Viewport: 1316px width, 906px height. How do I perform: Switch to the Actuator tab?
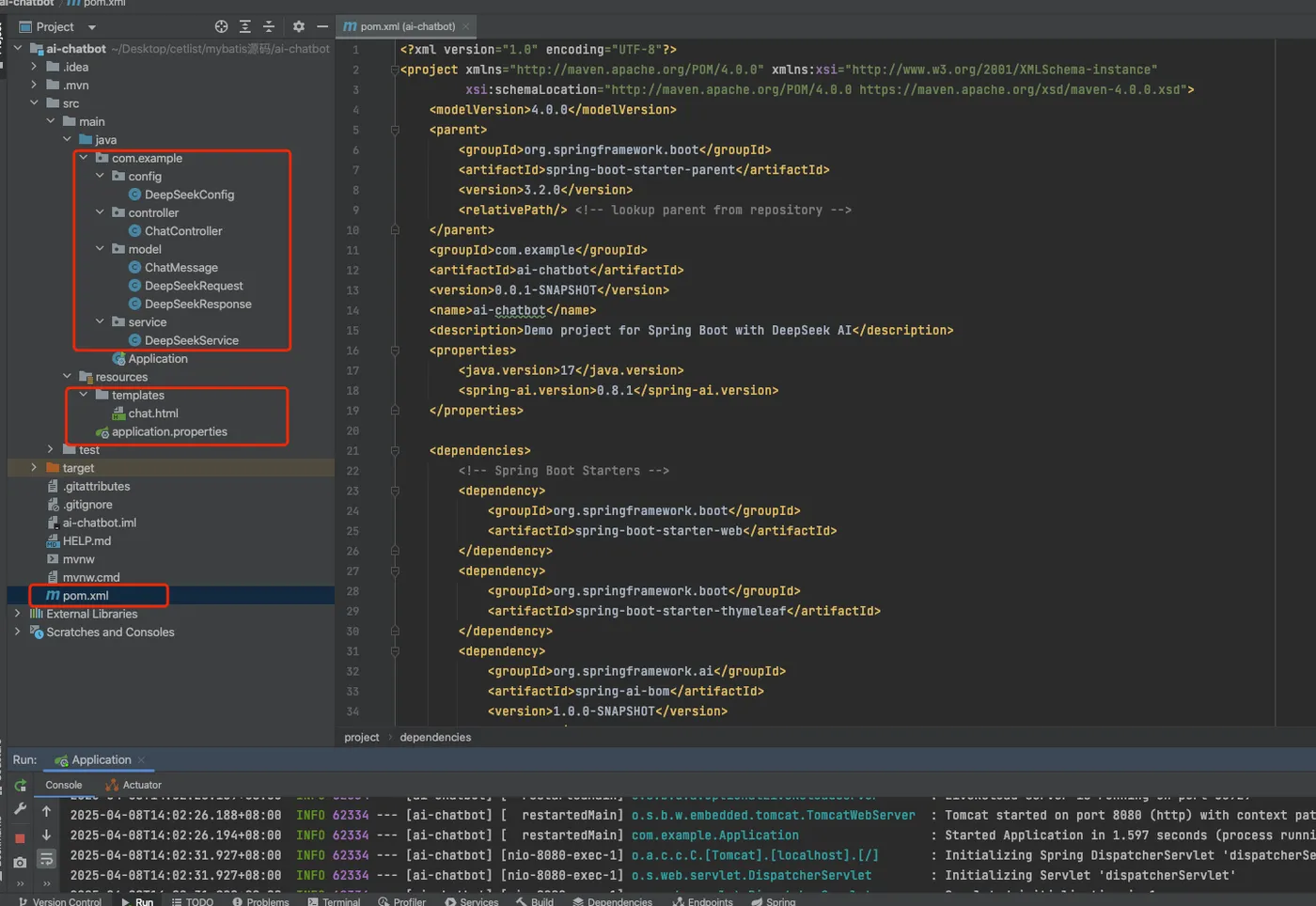(x=141, y=785)
